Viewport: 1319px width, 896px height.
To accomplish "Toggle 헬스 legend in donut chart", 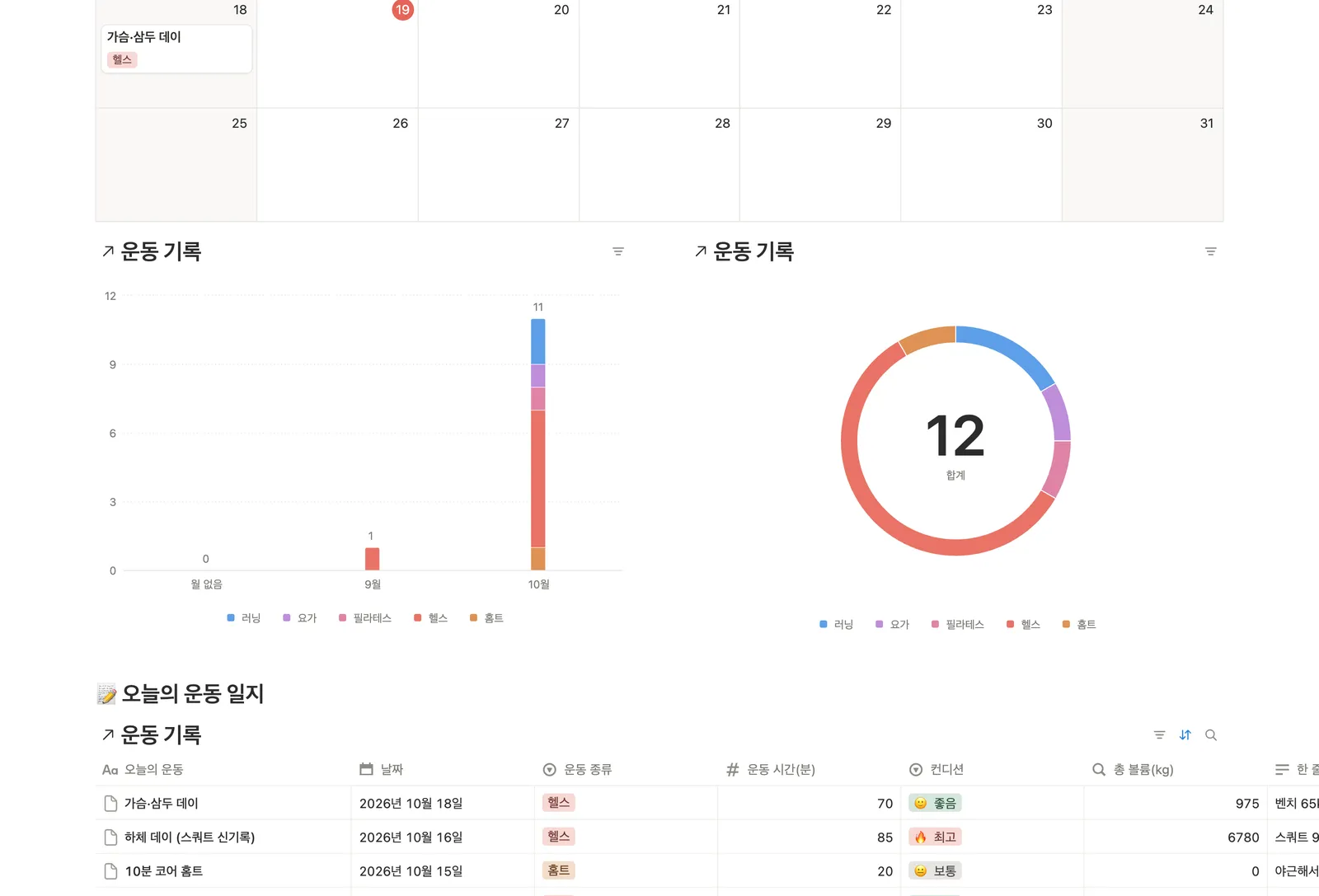I will click(x=1024, y=625).
